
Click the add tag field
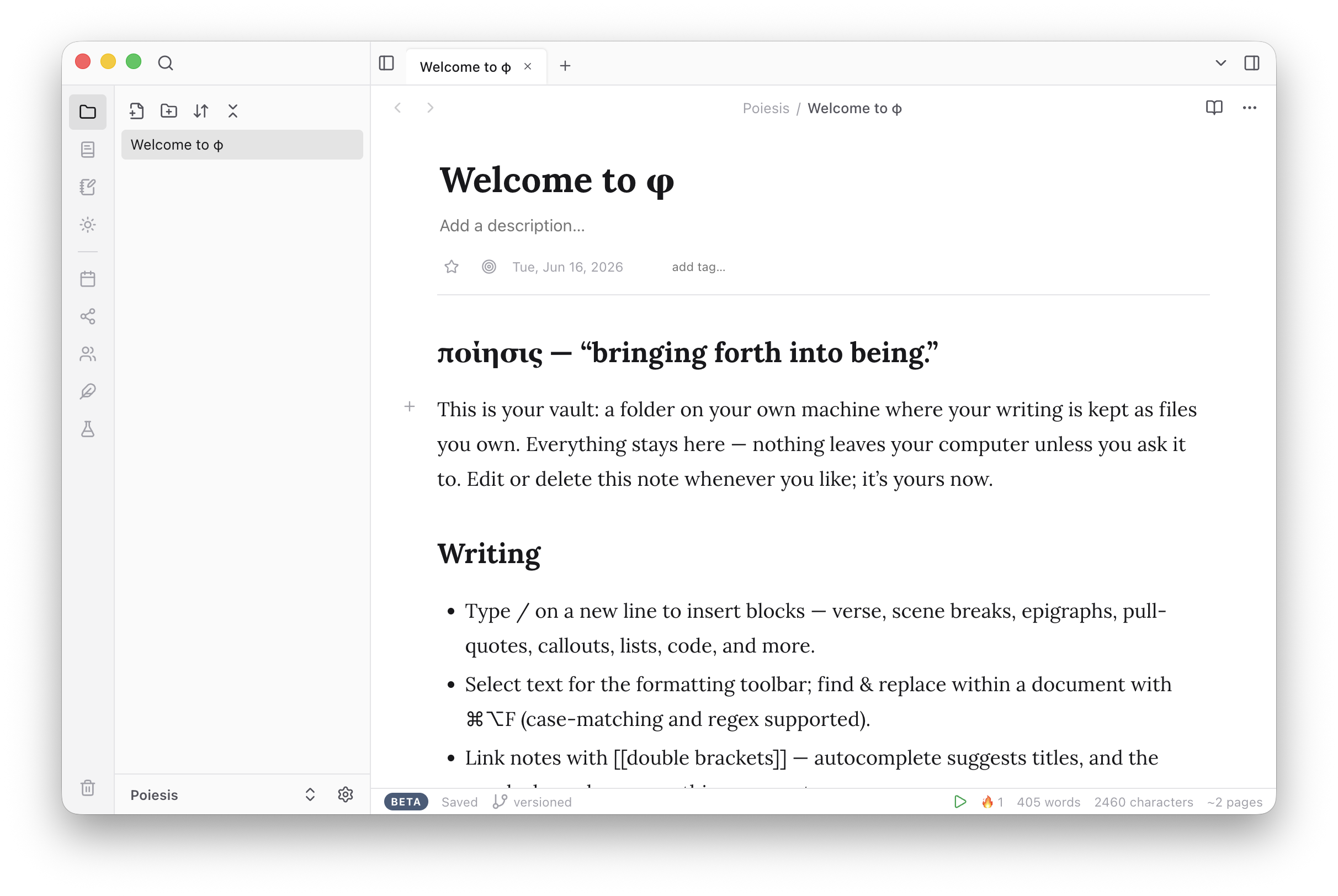(x=698, y=267)
